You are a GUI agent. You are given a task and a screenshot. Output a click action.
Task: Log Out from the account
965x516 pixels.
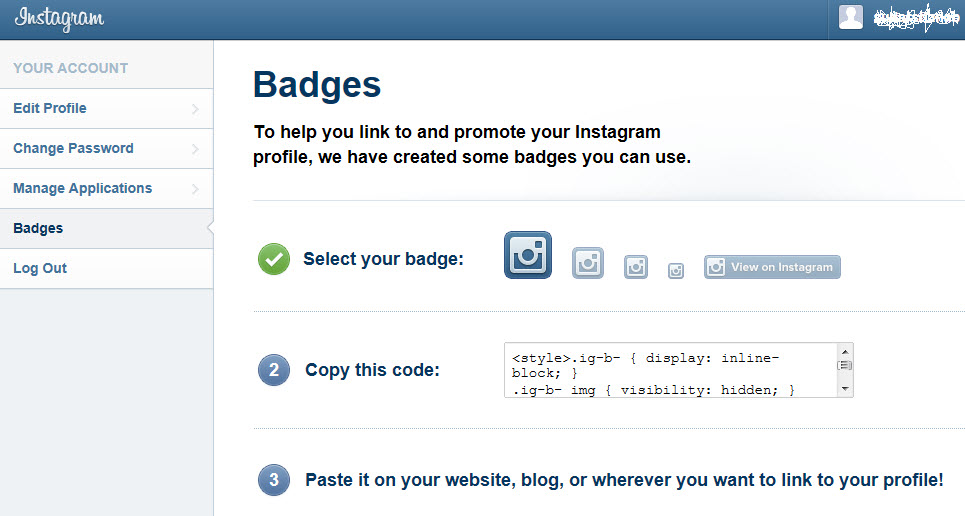[x=40, y=268]
